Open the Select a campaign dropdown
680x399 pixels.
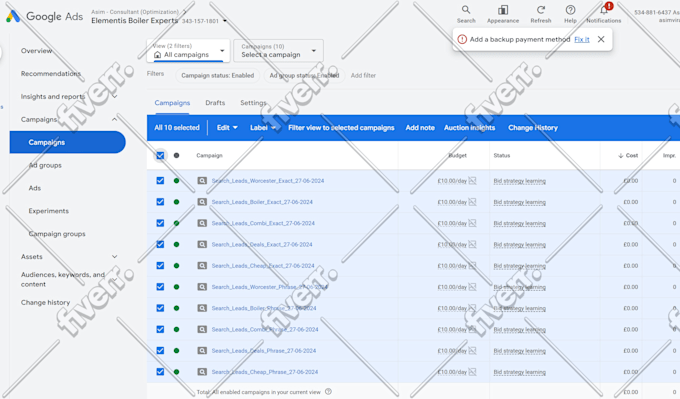pyautogui.click(x=278, y=51)
